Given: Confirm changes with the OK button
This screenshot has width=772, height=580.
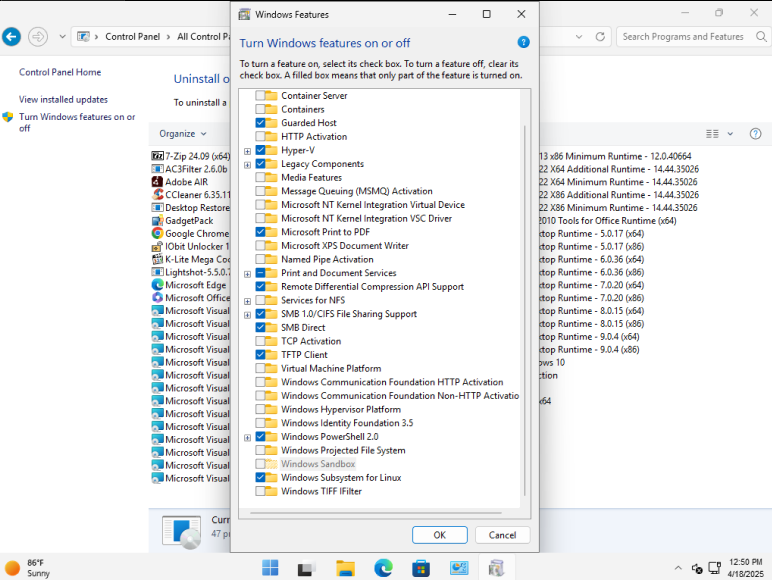Looking at the screenshot, I should tap(440, 535).
